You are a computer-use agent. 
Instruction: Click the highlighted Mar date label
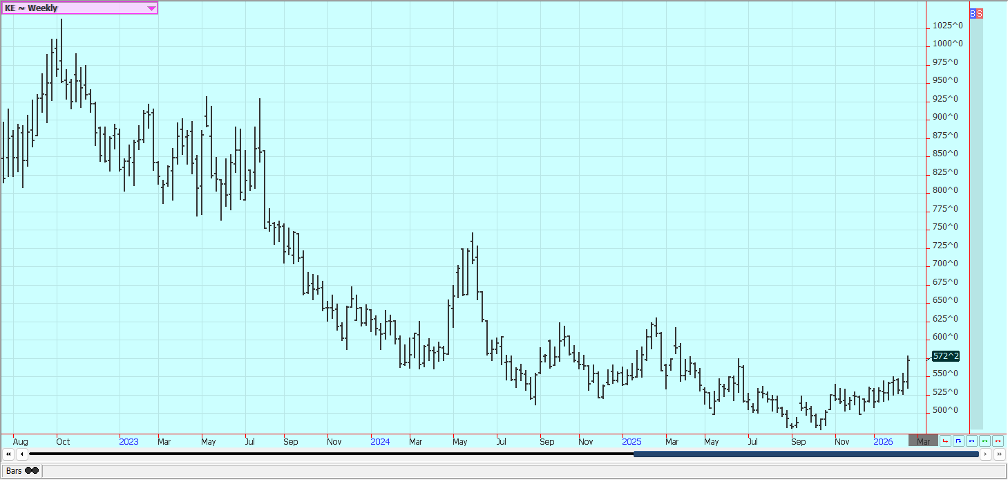pyautogui.click(x=921, y=440)
